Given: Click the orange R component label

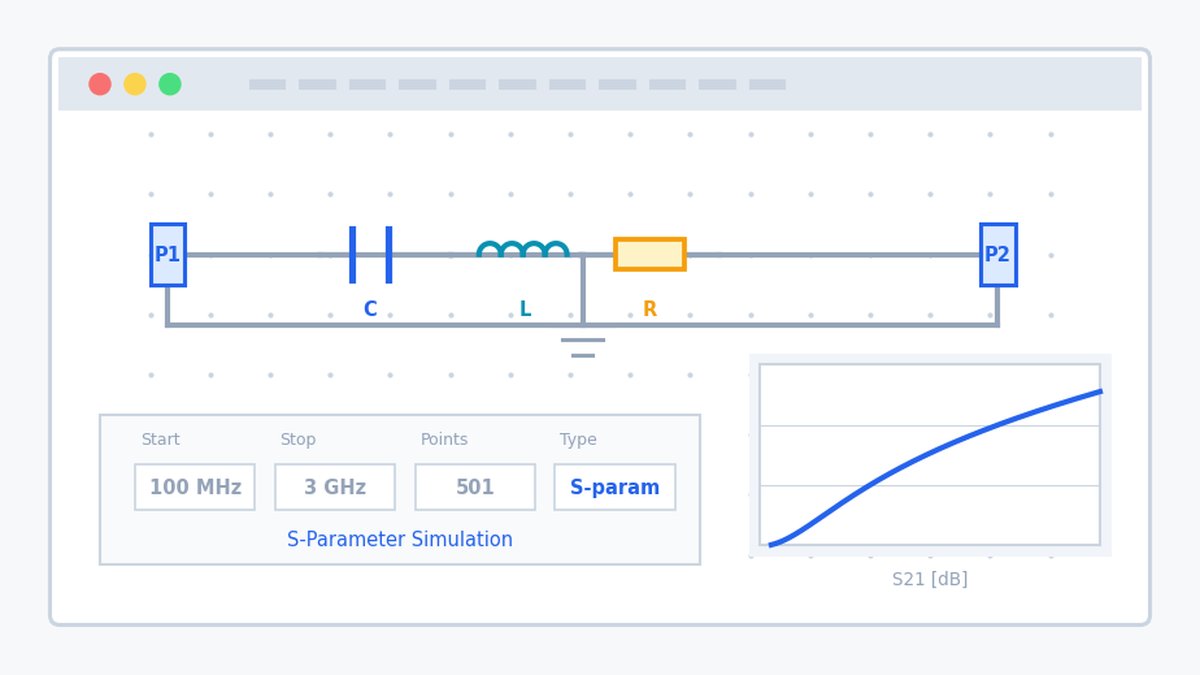Looking at the screenshot, I should [650, 310].
